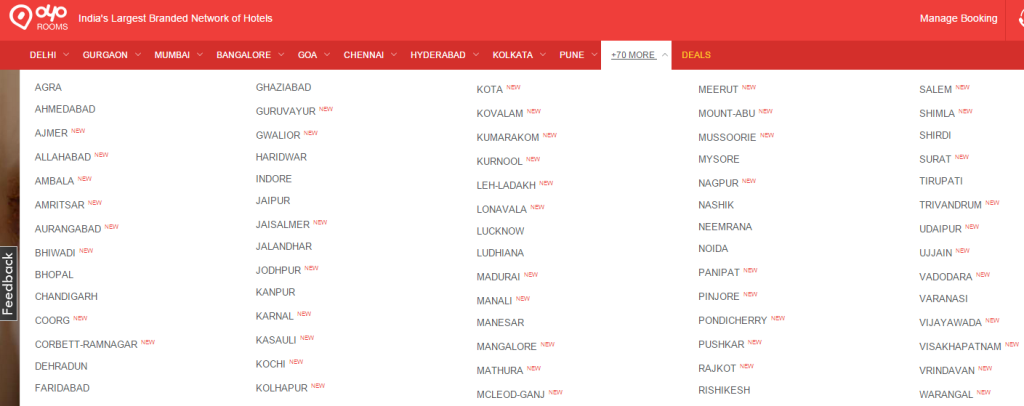Screen dimensions: 1024x406
Task: Choose Haridwar city link
Action: click(281, 157)
